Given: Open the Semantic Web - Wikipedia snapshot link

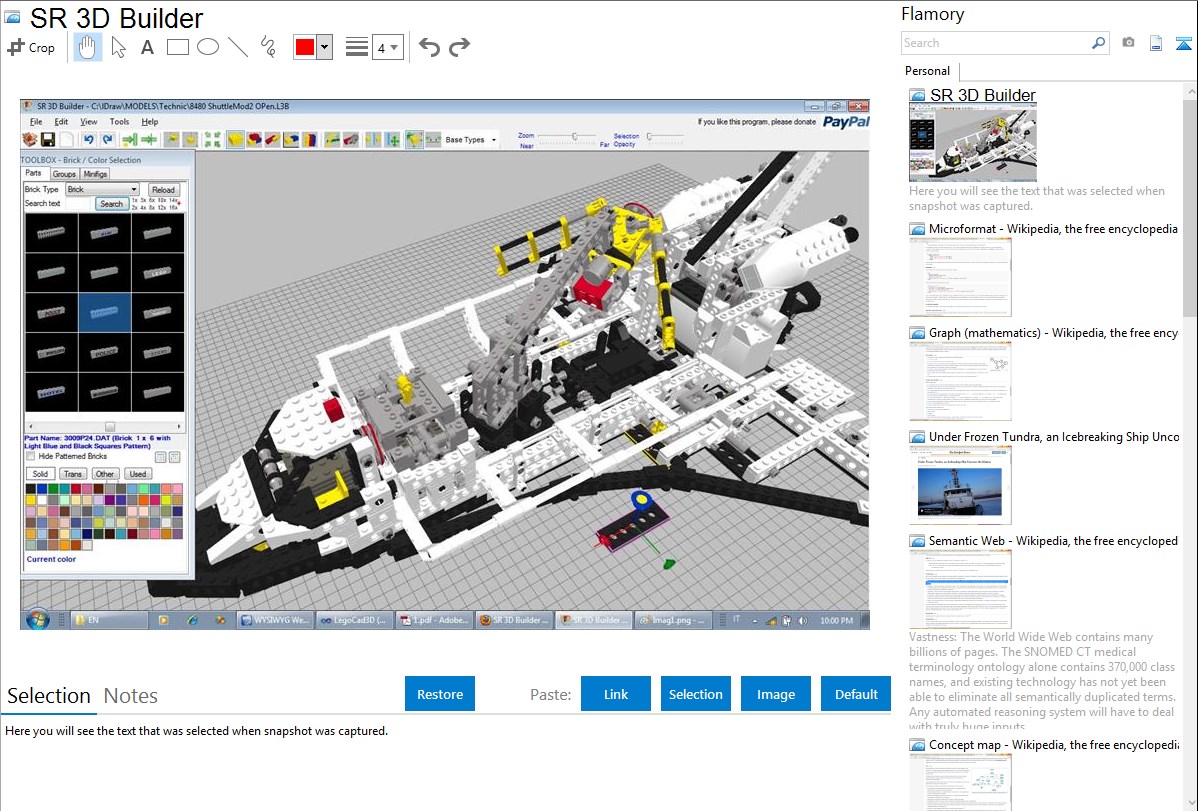Looking at the screenshot, I should tap(1053, 540).
